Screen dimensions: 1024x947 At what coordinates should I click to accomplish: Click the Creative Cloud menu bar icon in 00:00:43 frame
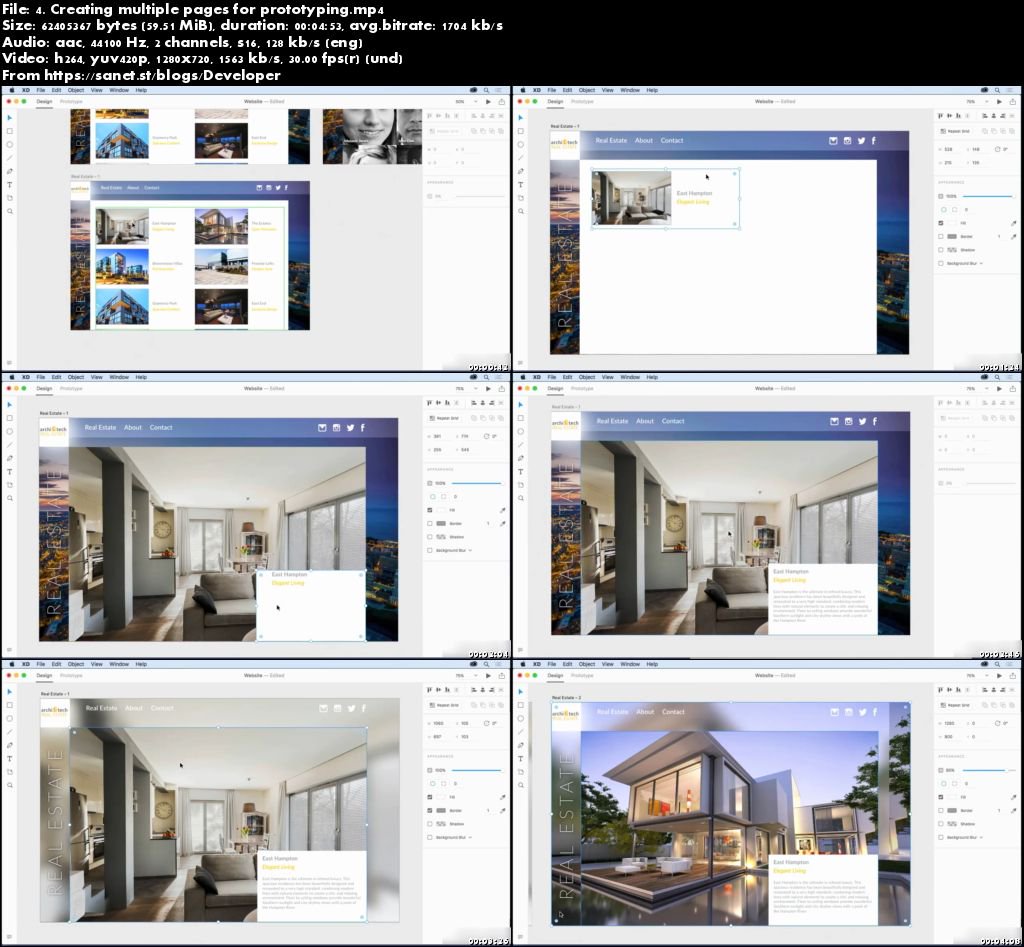point(473,90)
